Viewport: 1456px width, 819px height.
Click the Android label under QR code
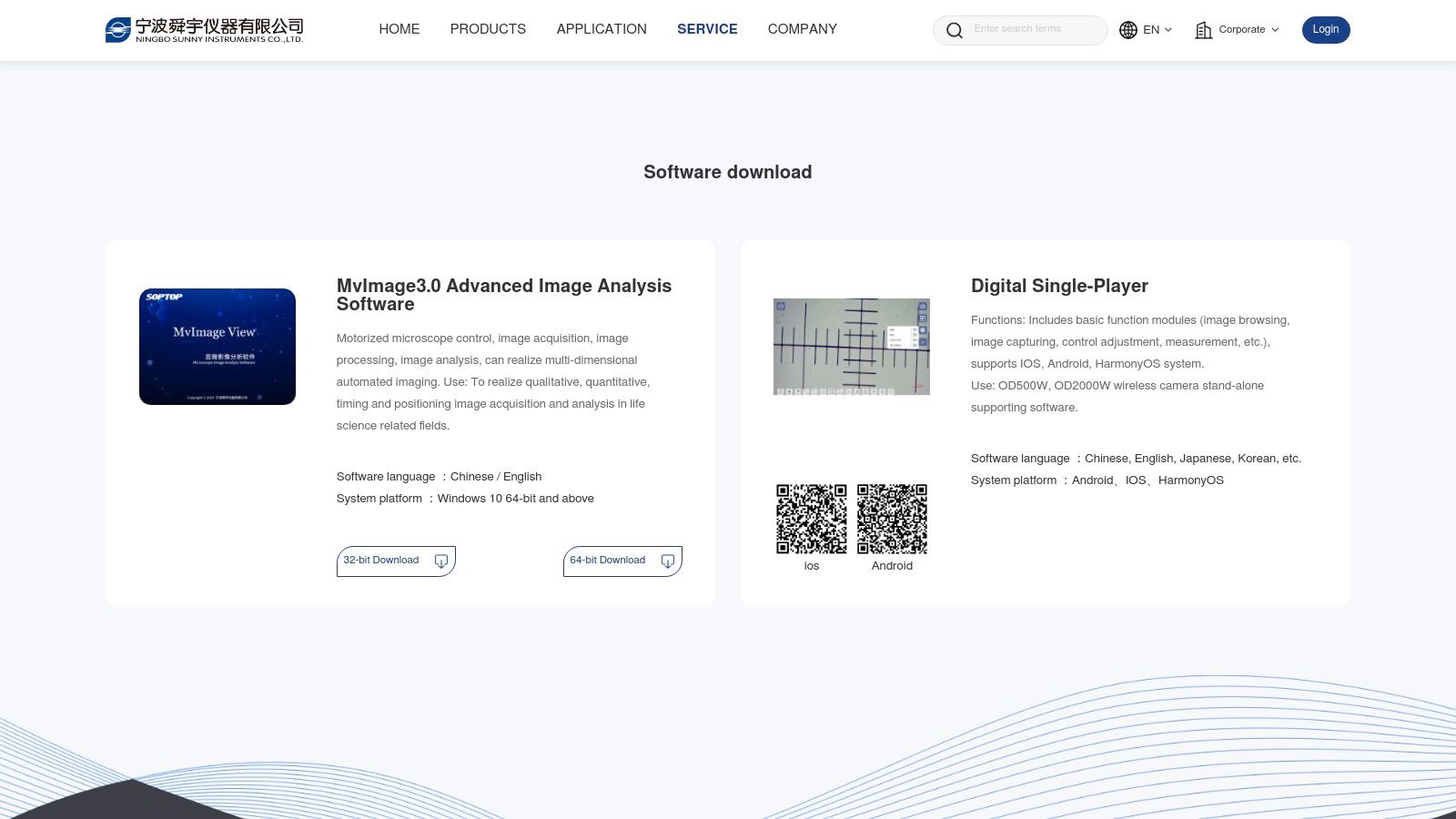(892, 566)
